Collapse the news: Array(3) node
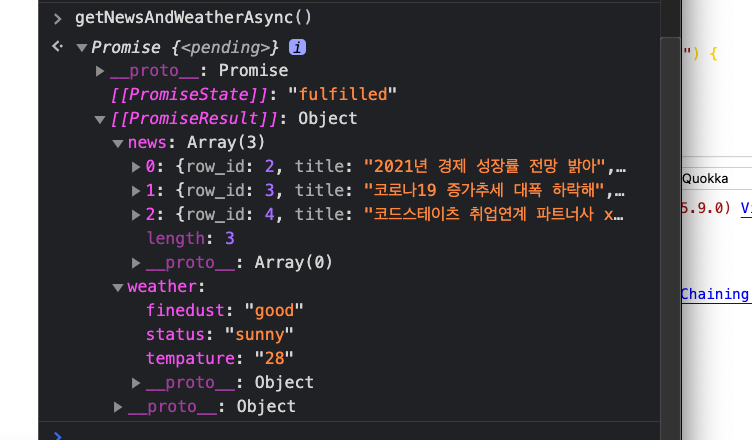Image resolution: width=752 pixels, height=440 pixels. (x=118, y=143)
